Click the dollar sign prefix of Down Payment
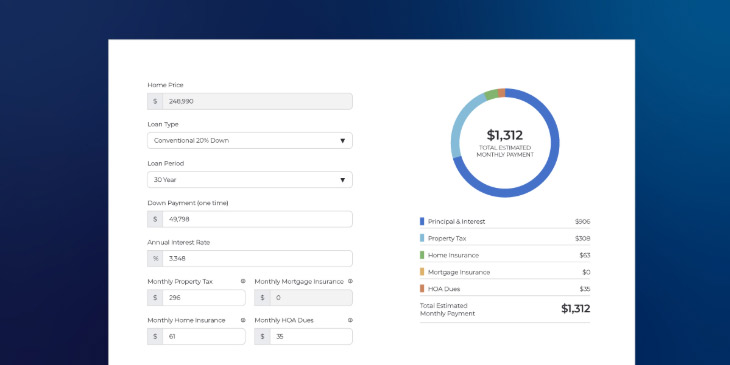The height and width of the screenshot is (365, 730). 155,219
